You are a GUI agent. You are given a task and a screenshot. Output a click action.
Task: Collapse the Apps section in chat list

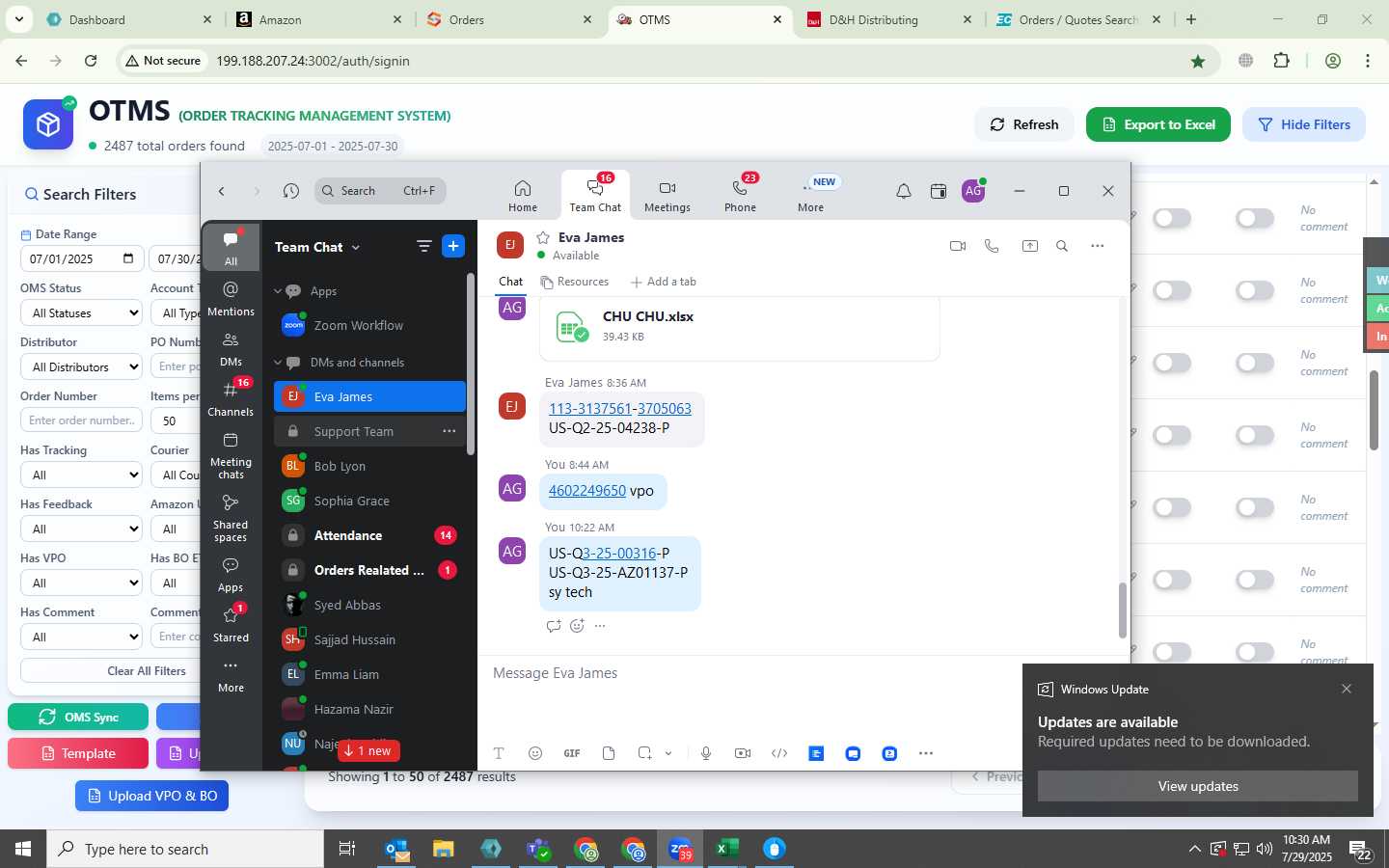(x=278, y=291)
